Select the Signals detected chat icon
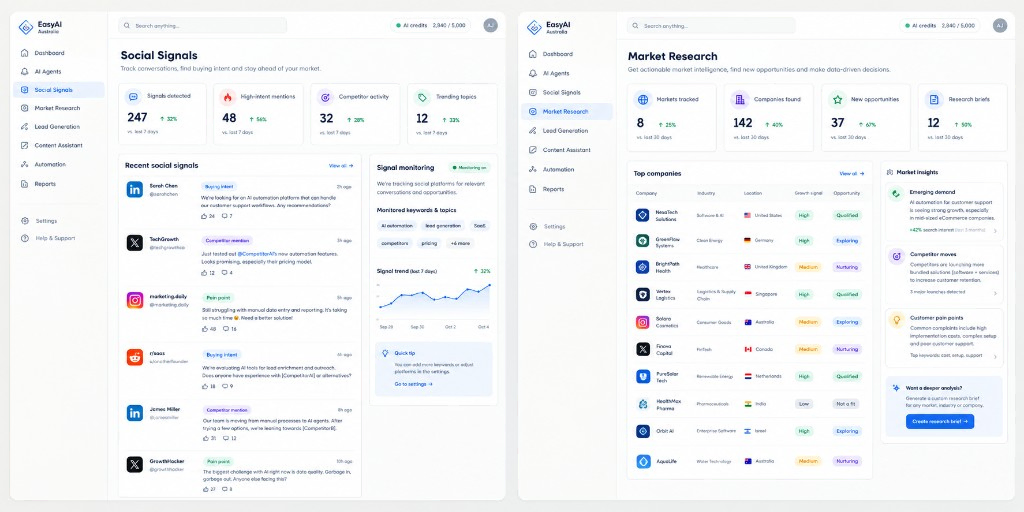This screenshot has width=1024, height=512. click(x=133, y=97)
